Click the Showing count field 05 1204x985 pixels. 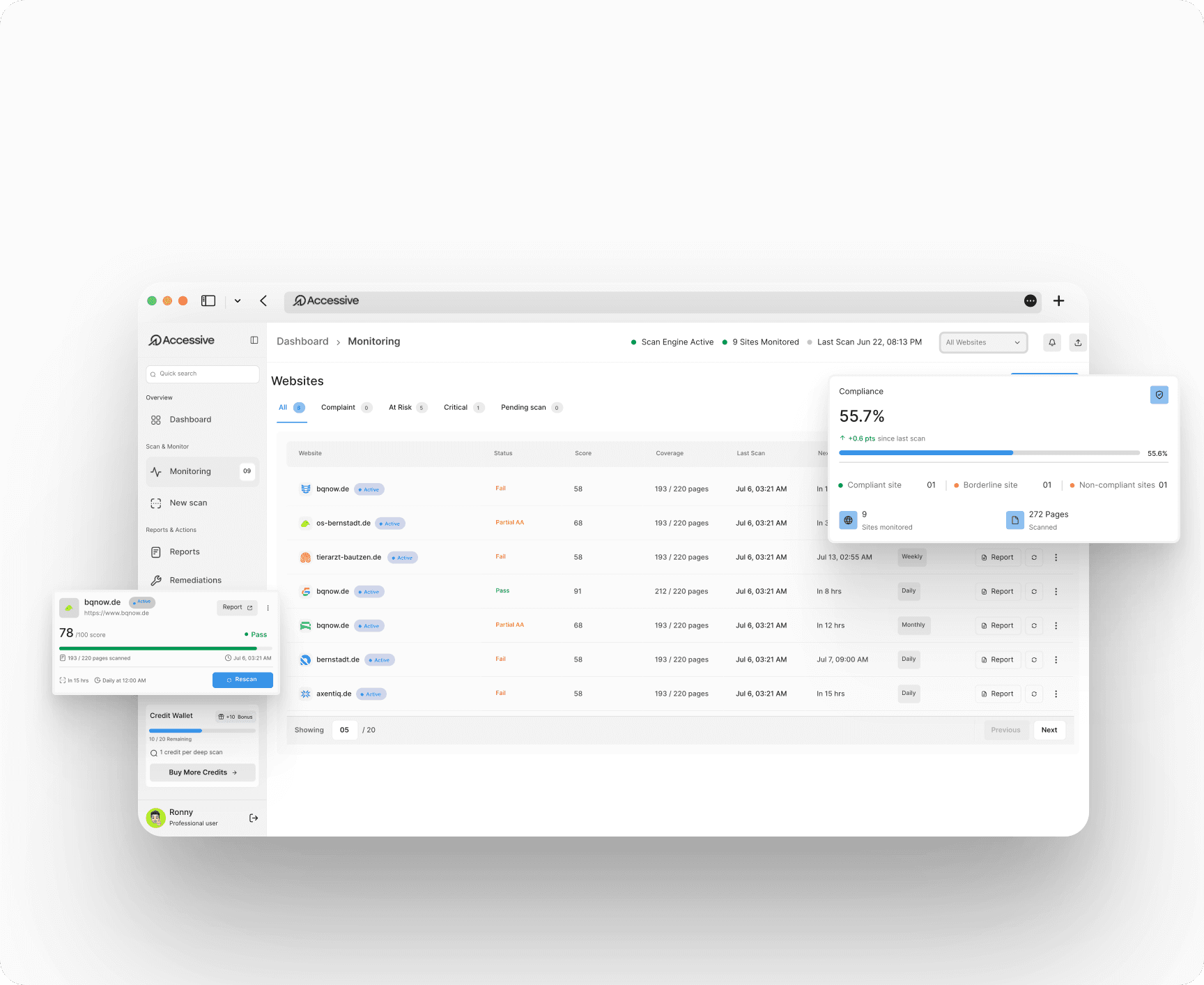click(345, 730)
